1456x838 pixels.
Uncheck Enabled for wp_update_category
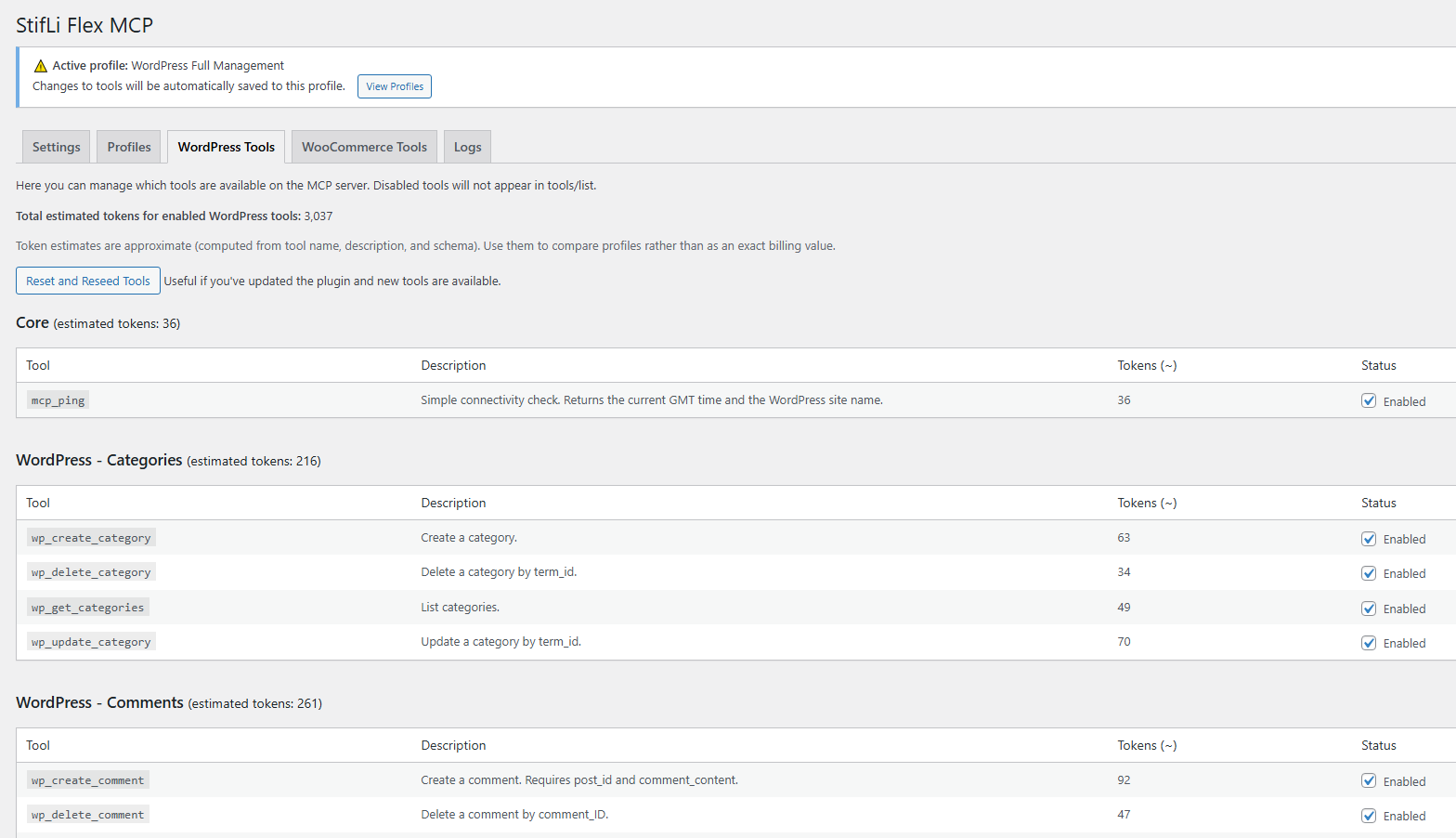[x=1368, y=643]
